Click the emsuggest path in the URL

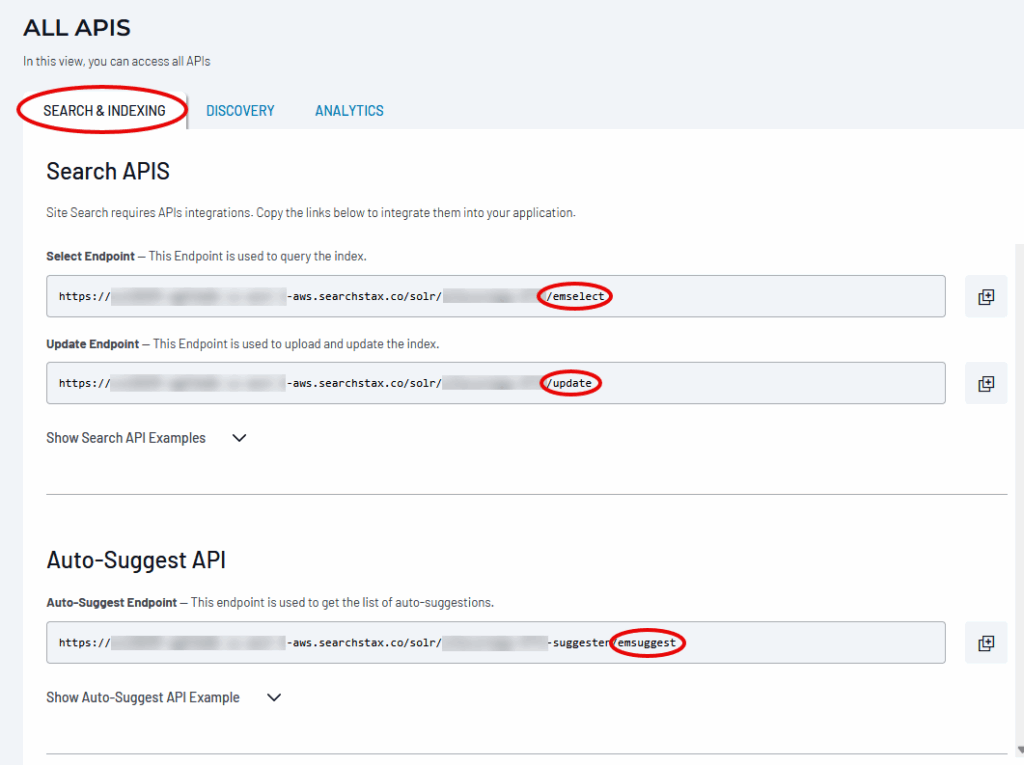(647, 643)
